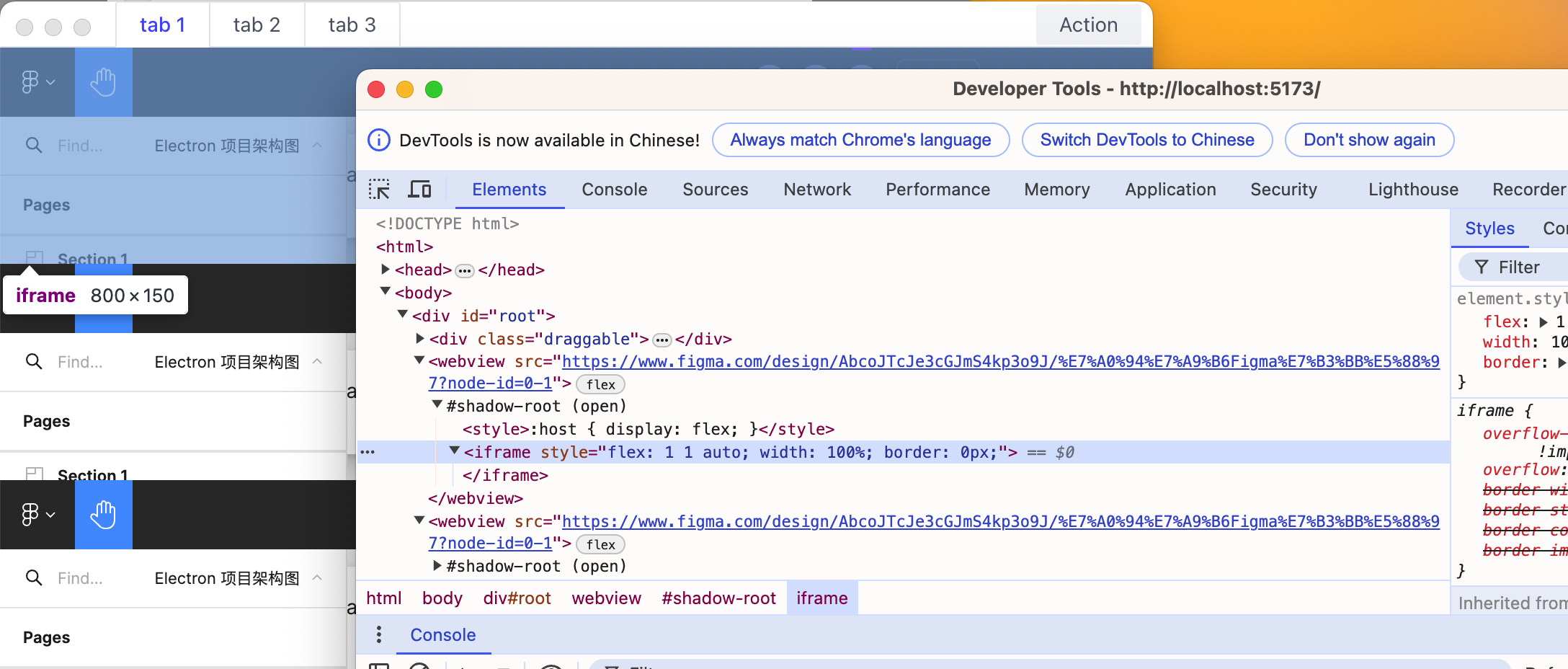Expand the head element ellipsis badge
The width and height of the screenshot is (1568, 669).
tap(465, 271)
